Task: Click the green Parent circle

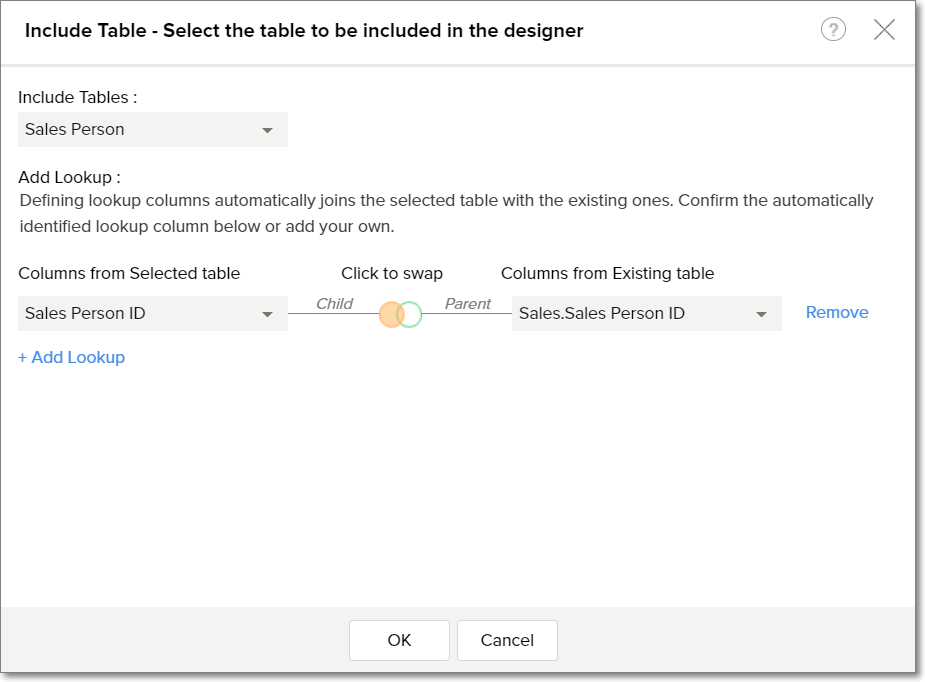Action: coord(411,315)
